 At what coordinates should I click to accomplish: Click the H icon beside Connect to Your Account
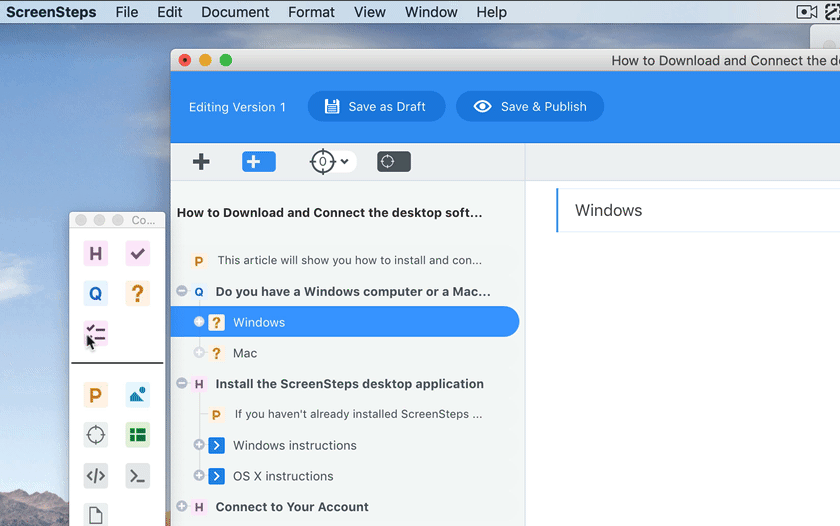coord(199,507)
